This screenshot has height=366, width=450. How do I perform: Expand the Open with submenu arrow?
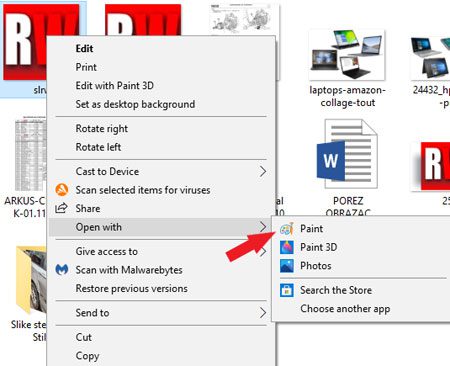point(263,227)
